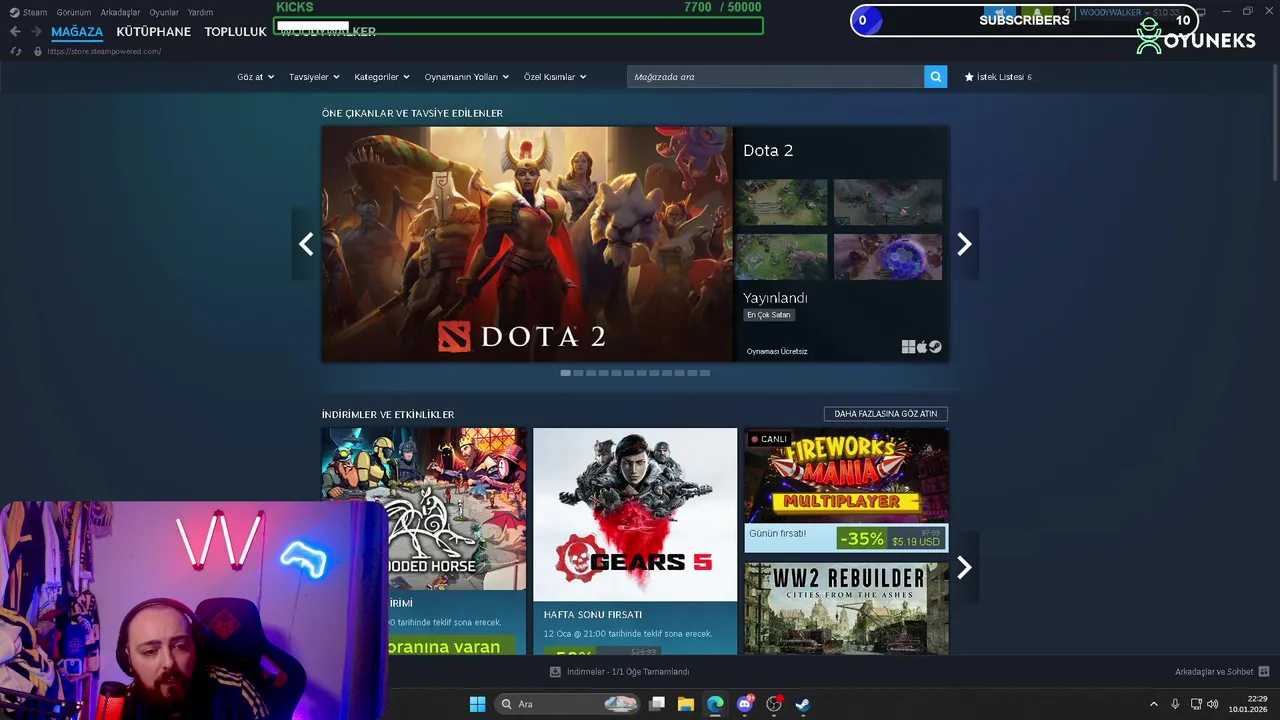
Task: Click the En Çok Satan tag
Action: [769, 315]
